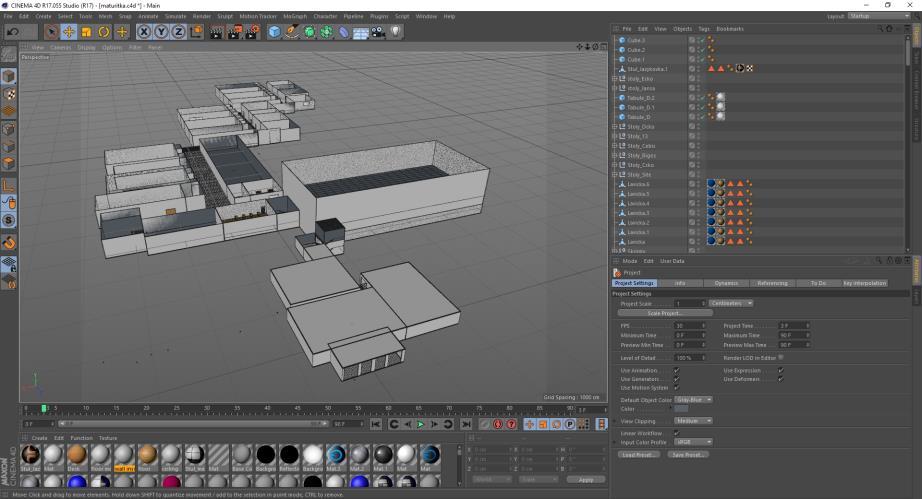This screenshot has width=922, height=499.
Task: Click the Autokeying red button
Action: pyautogui.click(x=498, y=424)
